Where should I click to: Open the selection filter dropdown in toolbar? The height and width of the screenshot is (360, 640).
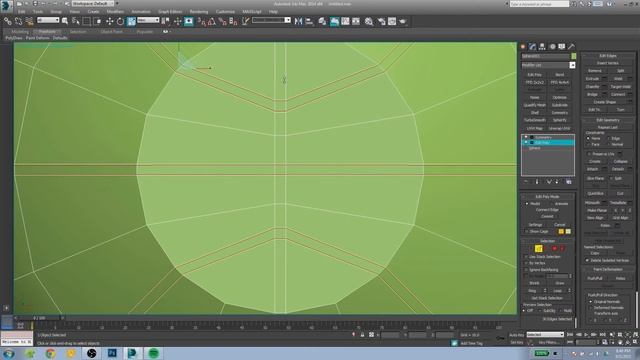click(48, 20)
